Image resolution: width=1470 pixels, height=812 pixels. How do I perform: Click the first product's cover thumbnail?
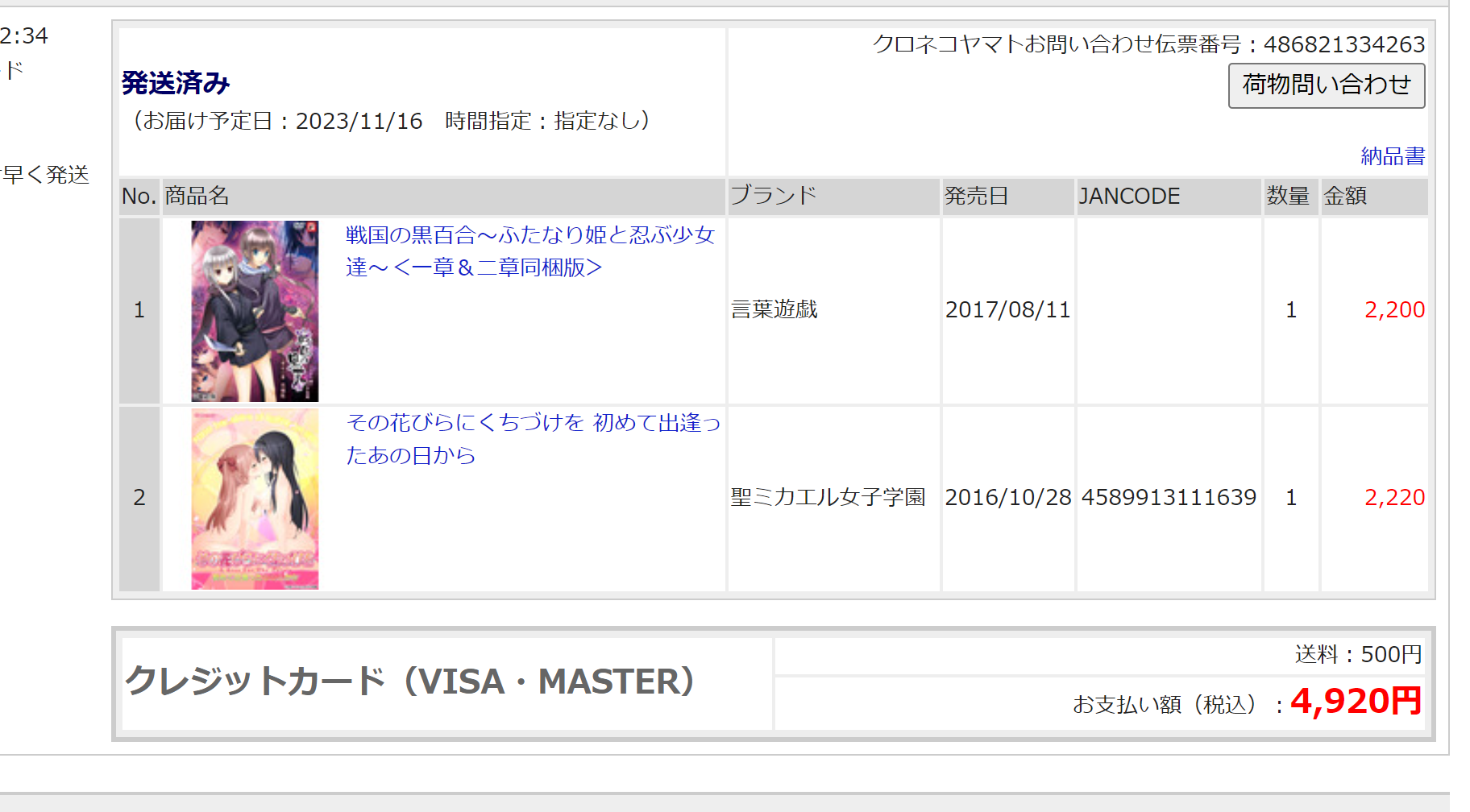point(255,311)
